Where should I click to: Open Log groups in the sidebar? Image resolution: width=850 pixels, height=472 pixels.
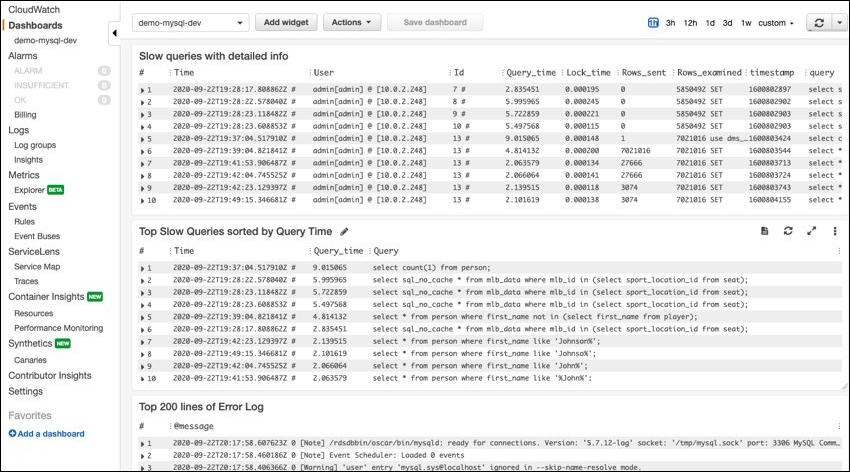click(x=36, y=145)
